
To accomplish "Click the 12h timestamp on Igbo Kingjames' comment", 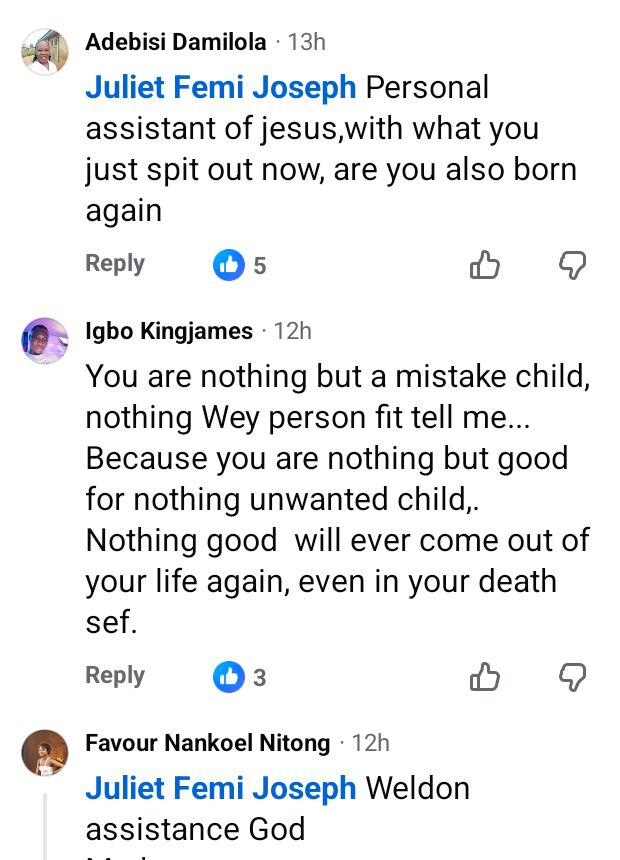I will [x=292, y=331].
